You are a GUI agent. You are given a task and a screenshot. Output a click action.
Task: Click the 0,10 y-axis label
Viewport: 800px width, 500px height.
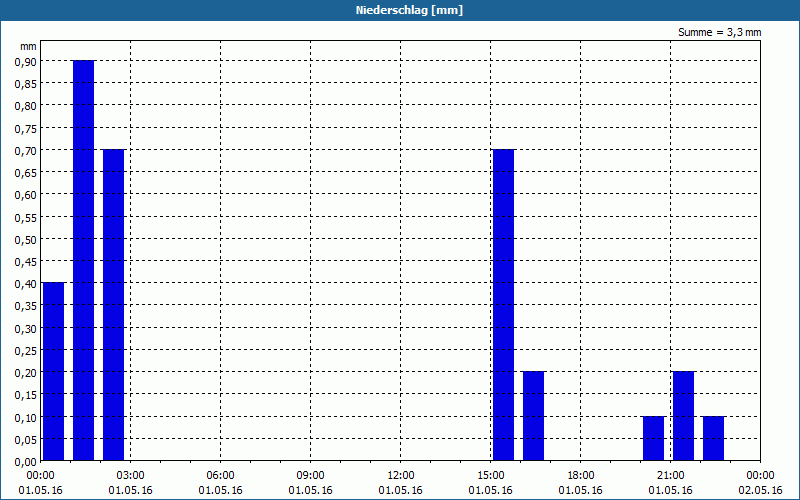point(26,417)
